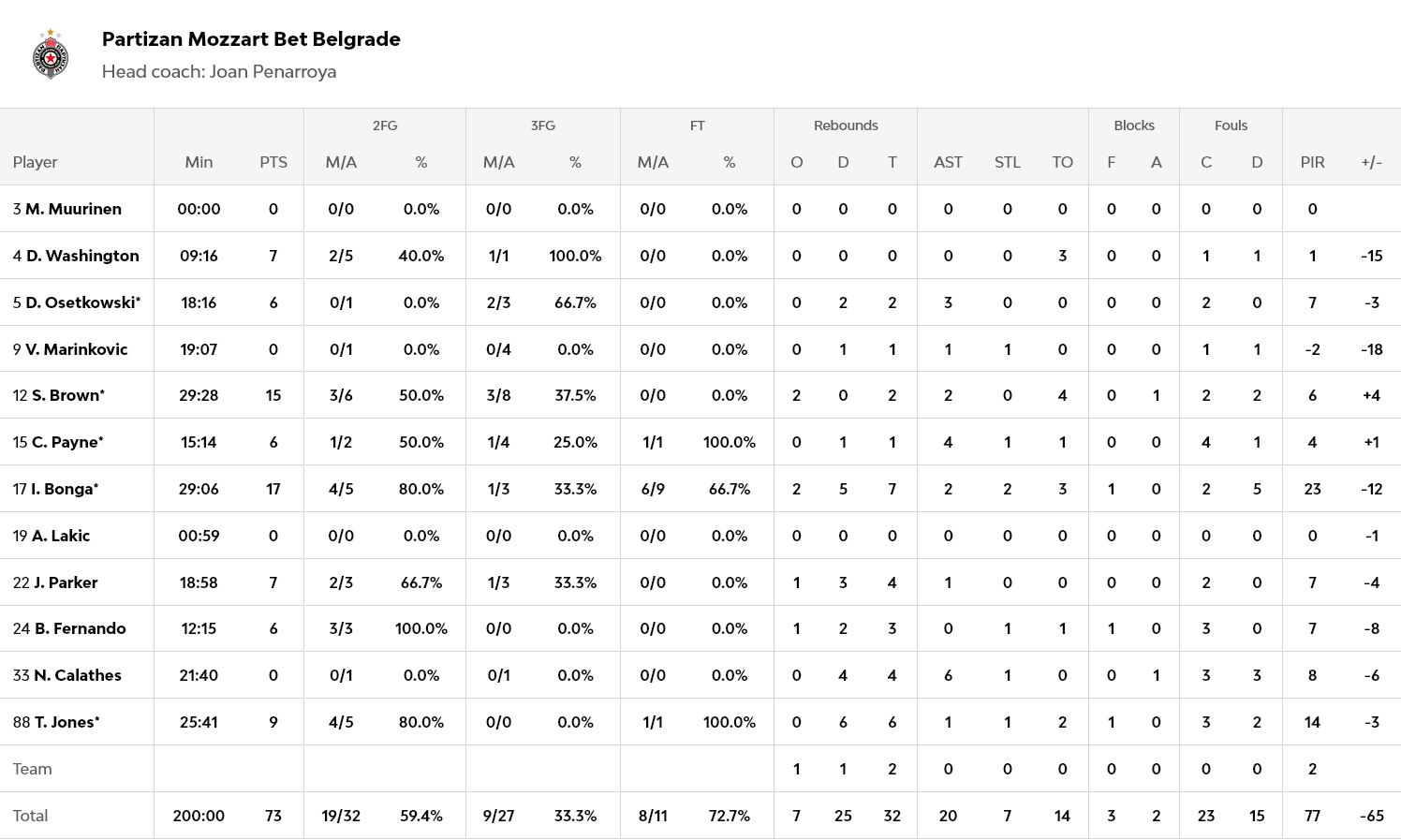Open player M. Muurinen's profile
1401x840 pixels.
click(x=73, y=209)
